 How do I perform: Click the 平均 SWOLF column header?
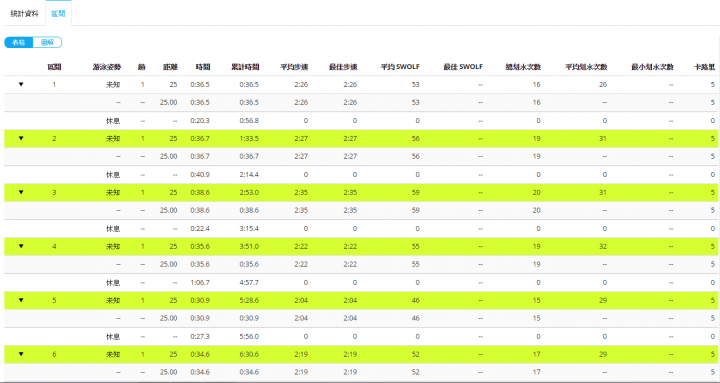point(400,67)
